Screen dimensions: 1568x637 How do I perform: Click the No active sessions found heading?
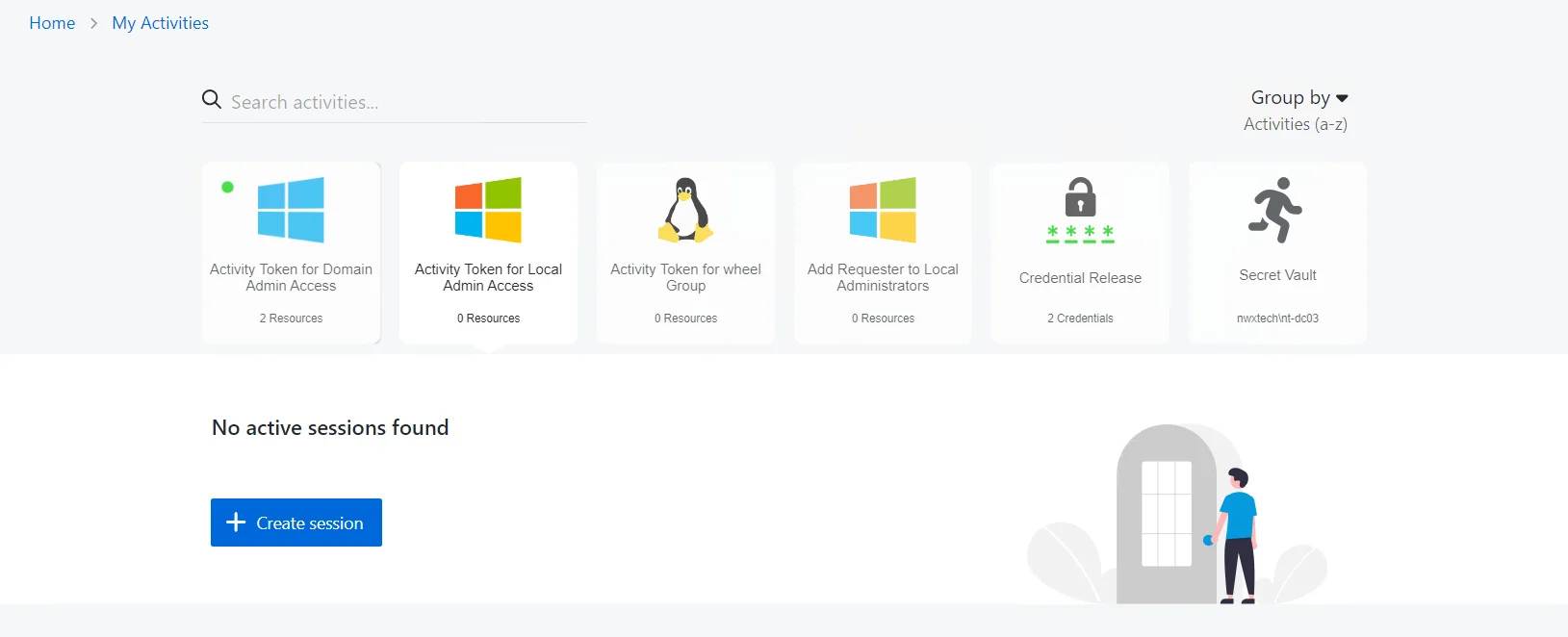coord(330,427)
